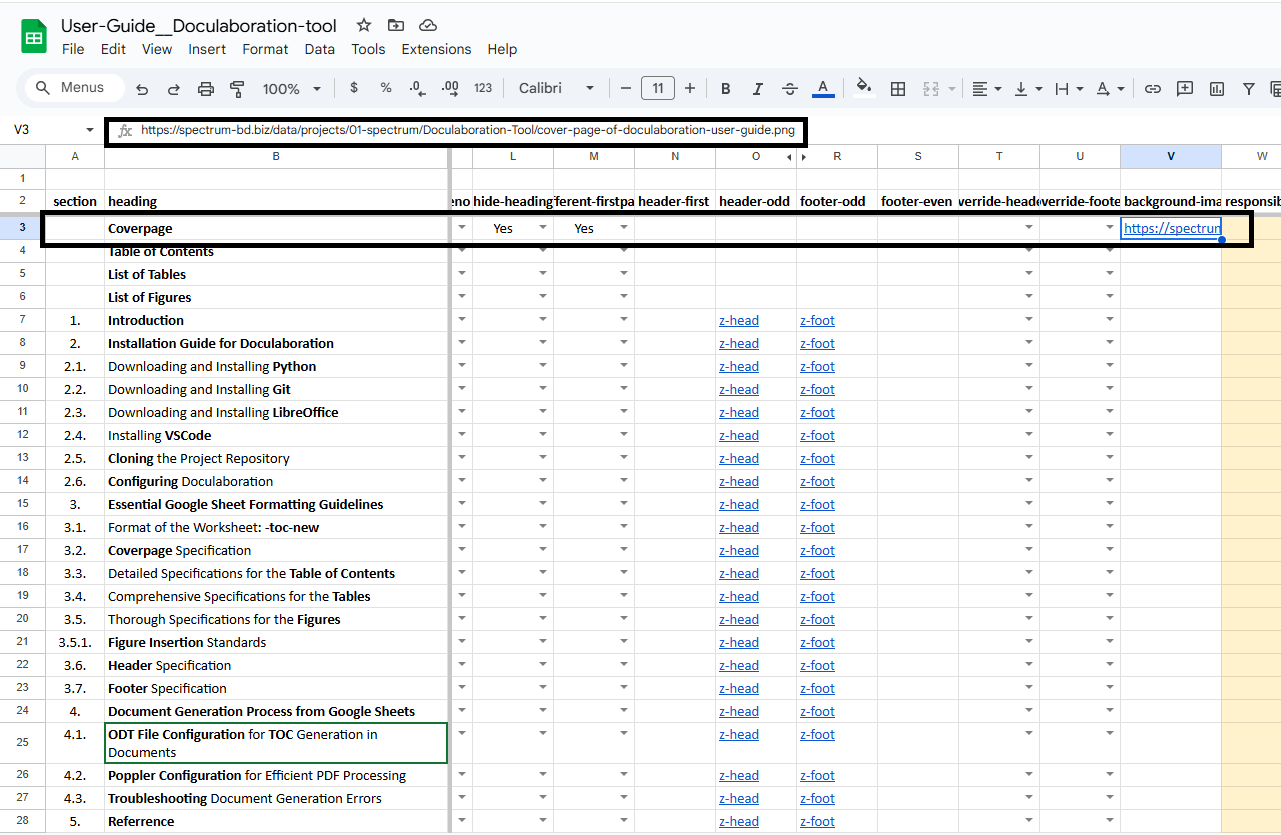Click the print icon
This screenshot has width=1281, height=835.
[206, 89]
